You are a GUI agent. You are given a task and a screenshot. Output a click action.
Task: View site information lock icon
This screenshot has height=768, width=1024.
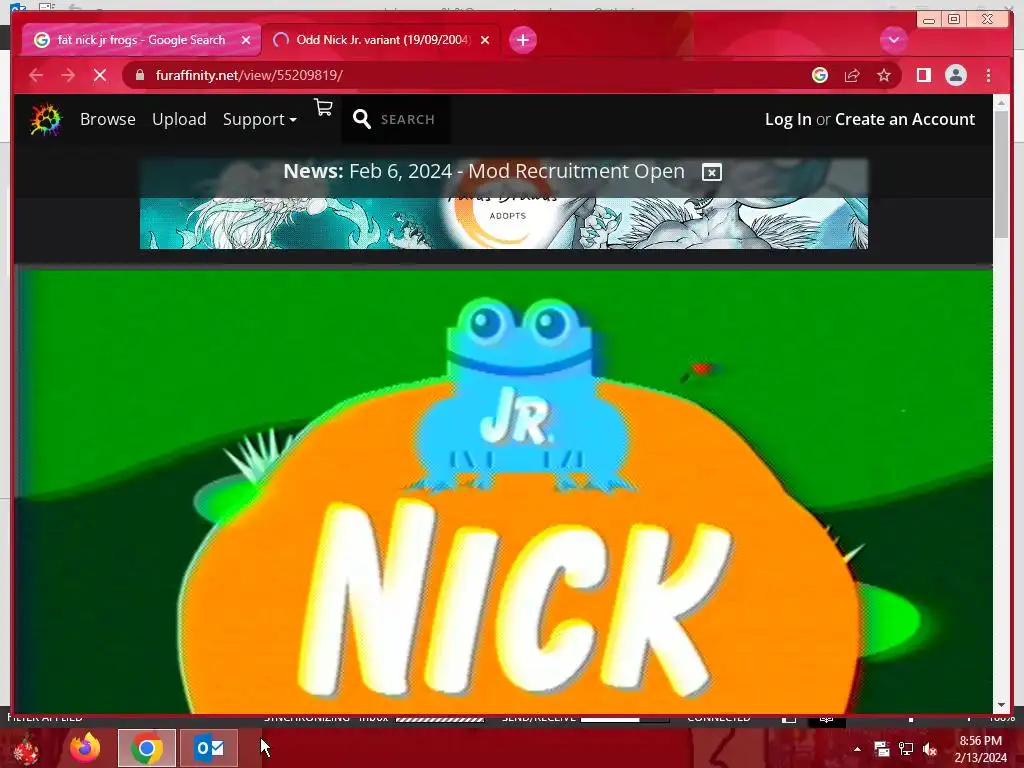click(140, 75)
